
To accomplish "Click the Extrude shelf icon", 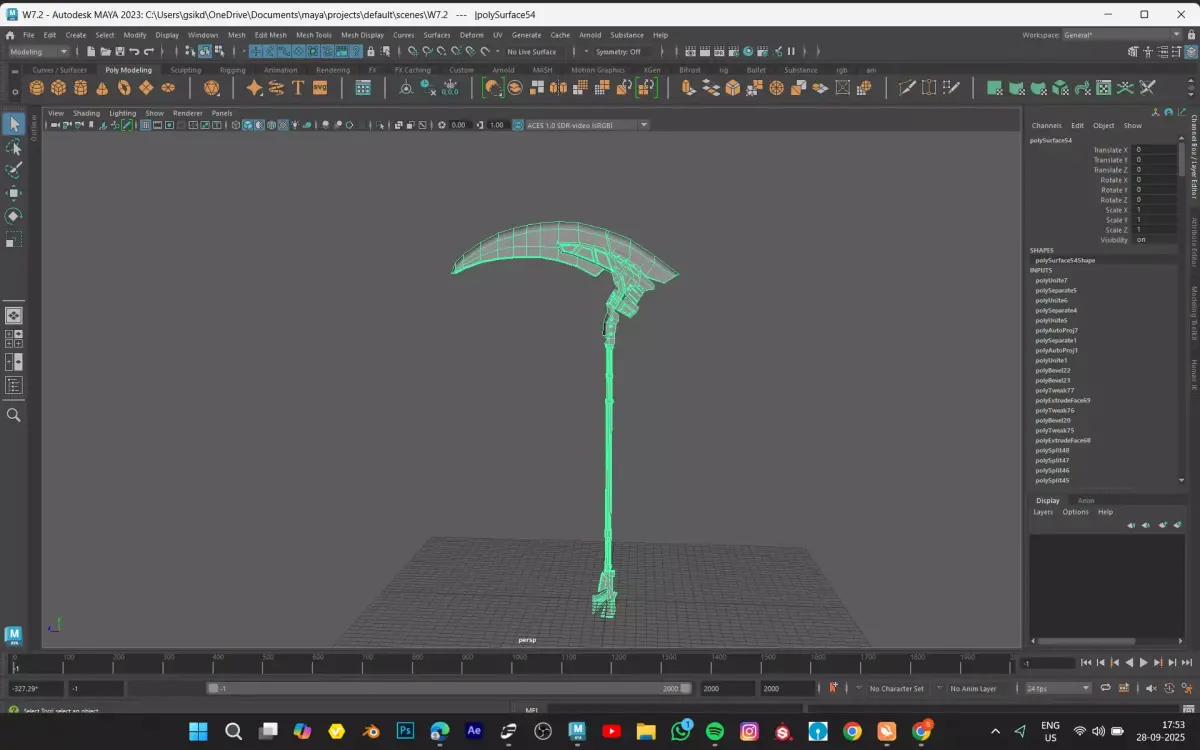I will click(x=688, y=88).
